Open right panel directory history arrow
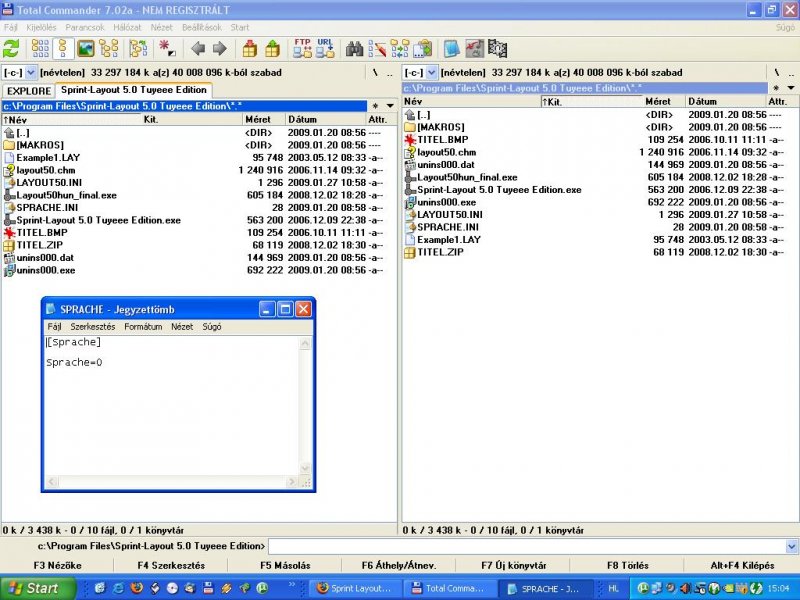The image size is (800, 600). [791, 88]
